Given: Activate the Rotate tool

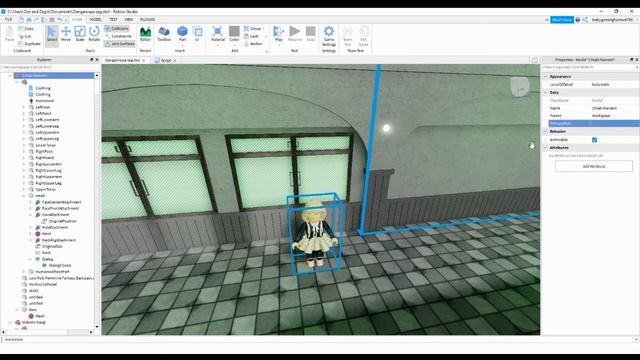Looking at the screenshot, I should pyautogui.click(x=94, y=34).
